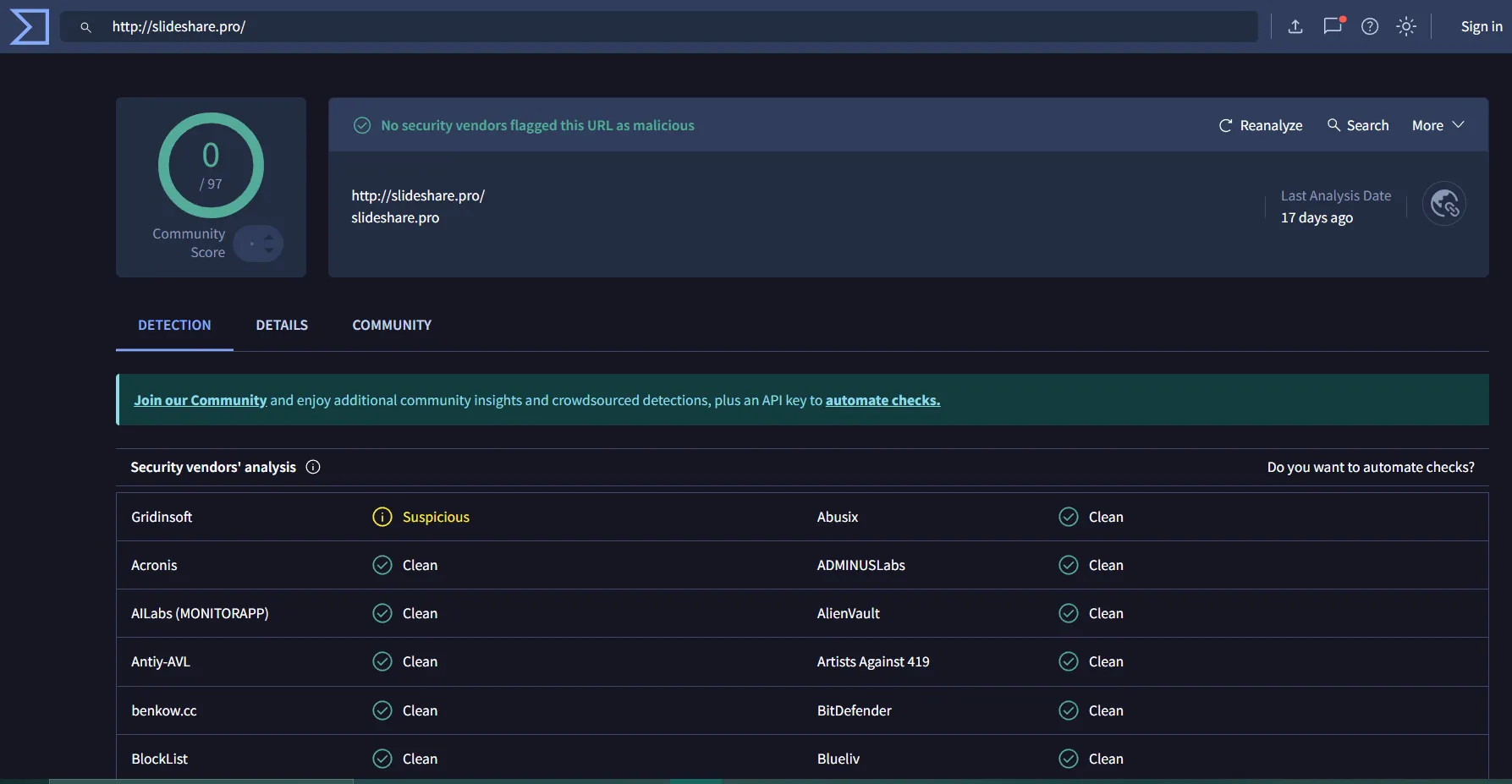The height and width of the screenshot is (784, 1512).
Task: Select the 17 days ago analysis date
Action: (x=1317, y=217)
